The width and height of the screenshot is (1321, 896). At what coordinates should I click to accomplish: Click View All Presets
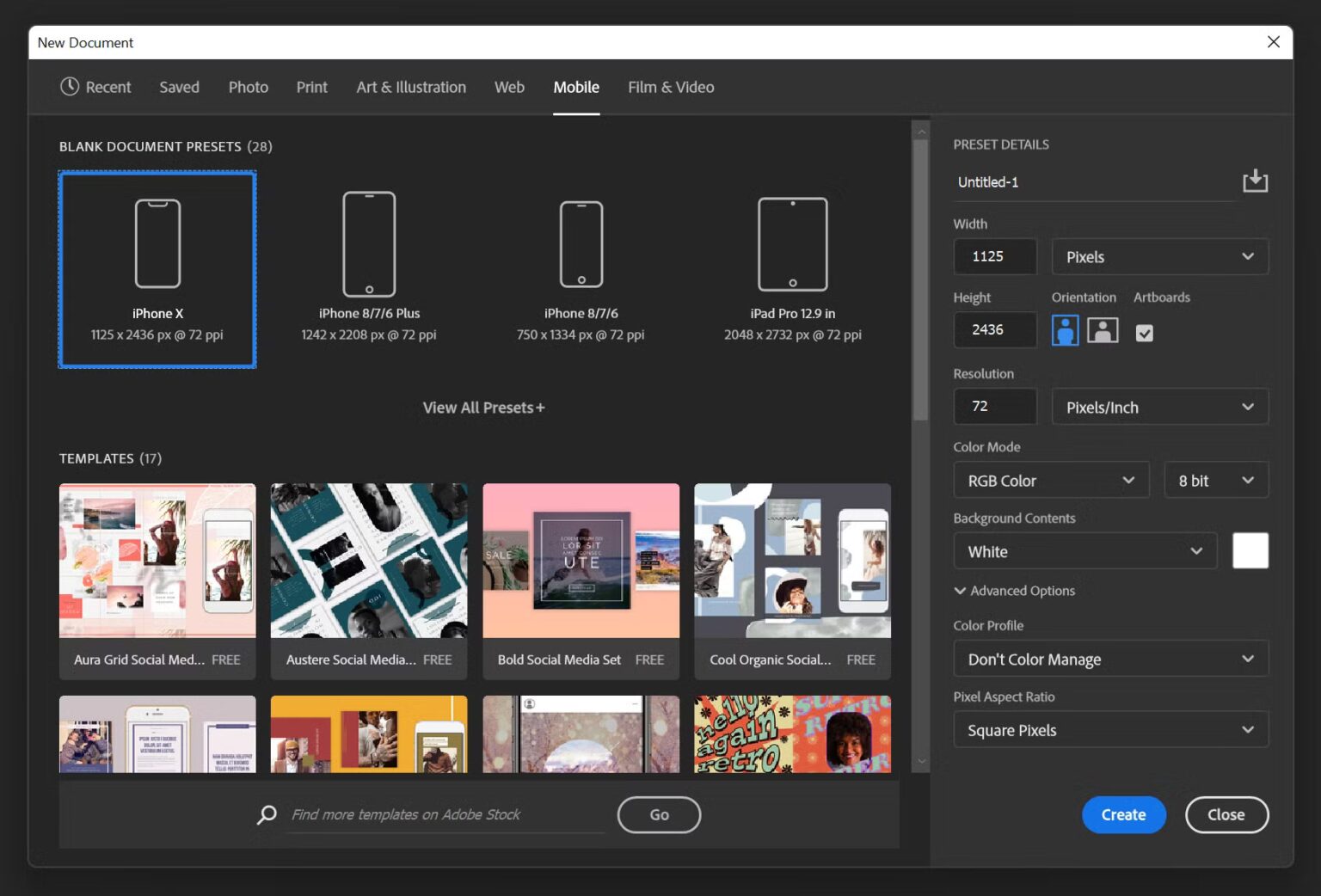pos(483,407)
